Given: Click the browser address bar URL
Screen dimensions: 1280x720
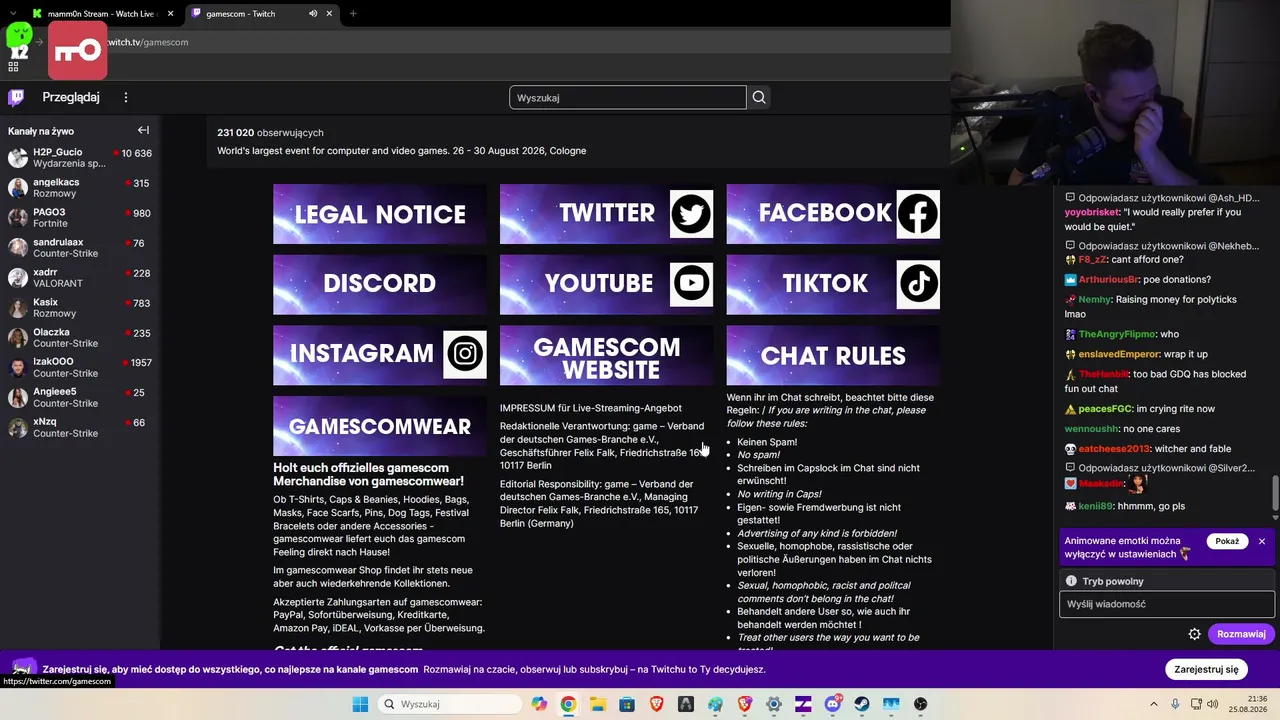Looking at the screenshot, I should (148, 42).
